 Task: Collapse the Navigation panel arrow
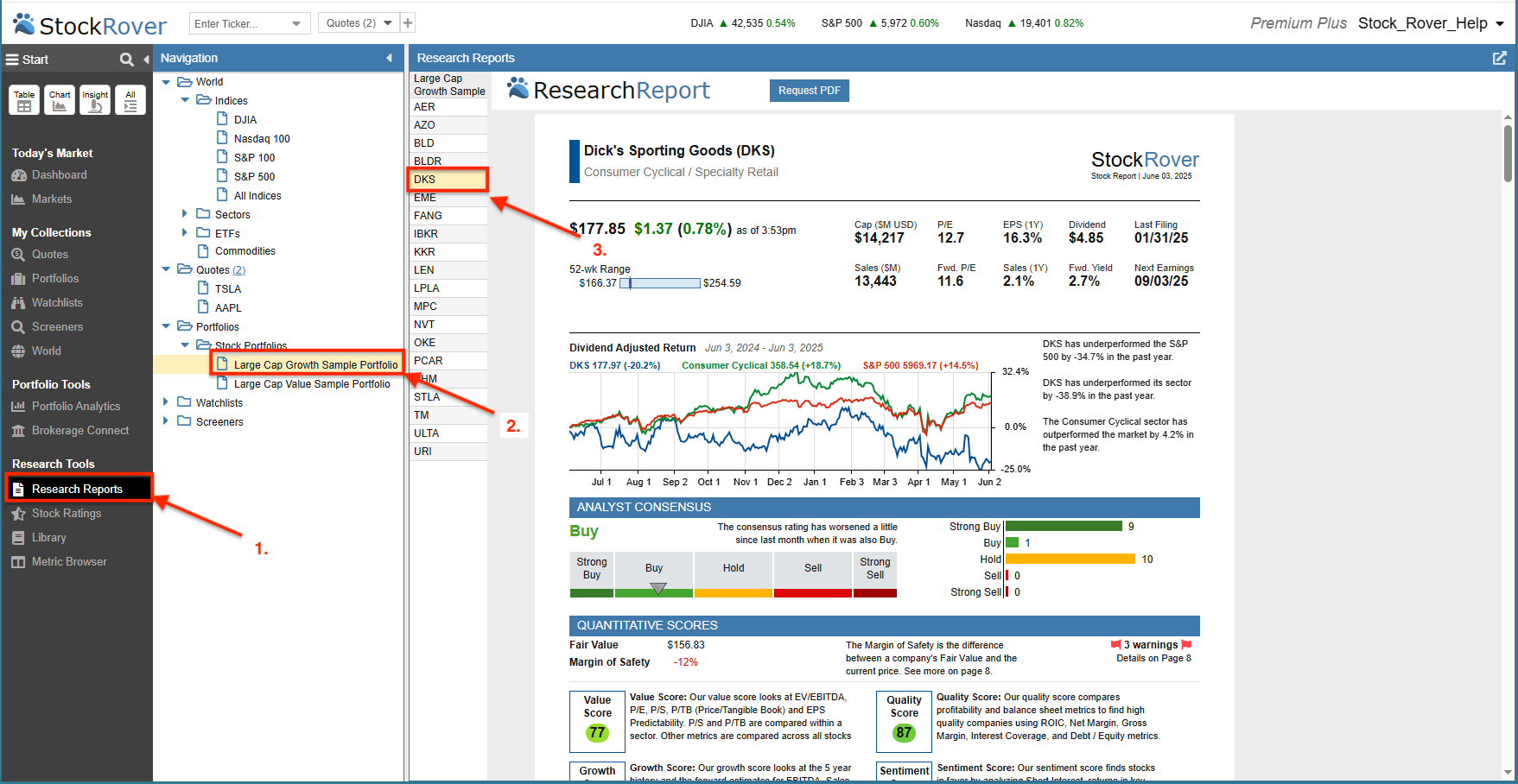(389, 58)
